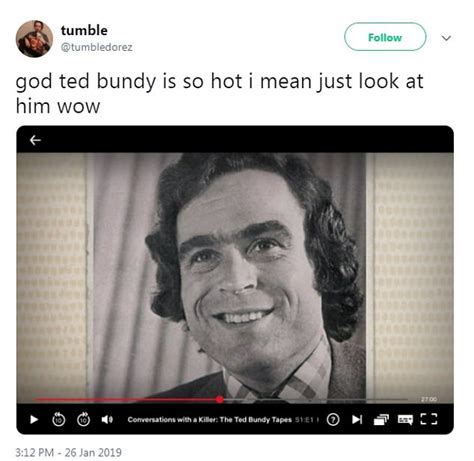Click the red progress bar scrubber handle

219,399
